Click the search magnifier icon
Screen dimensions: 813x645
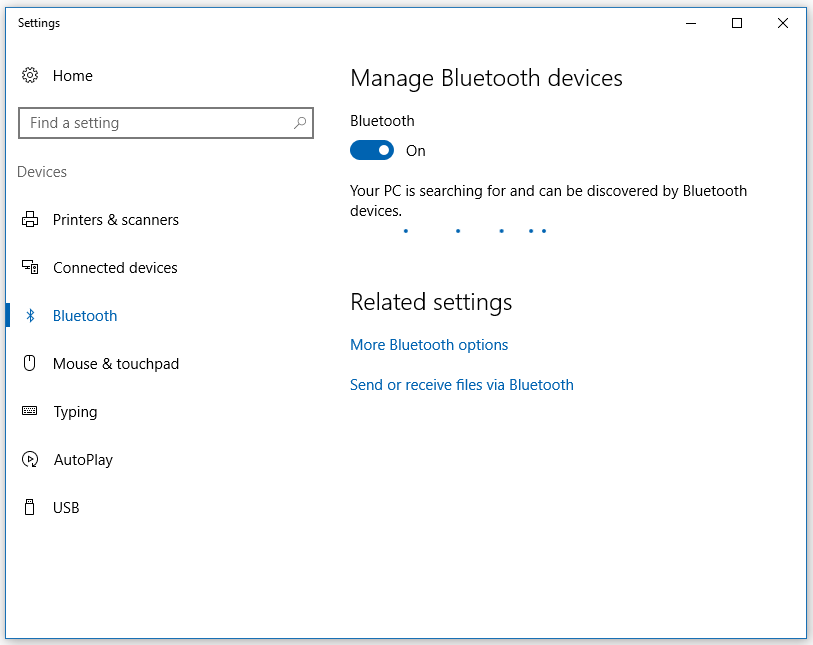tap(300, 123)
